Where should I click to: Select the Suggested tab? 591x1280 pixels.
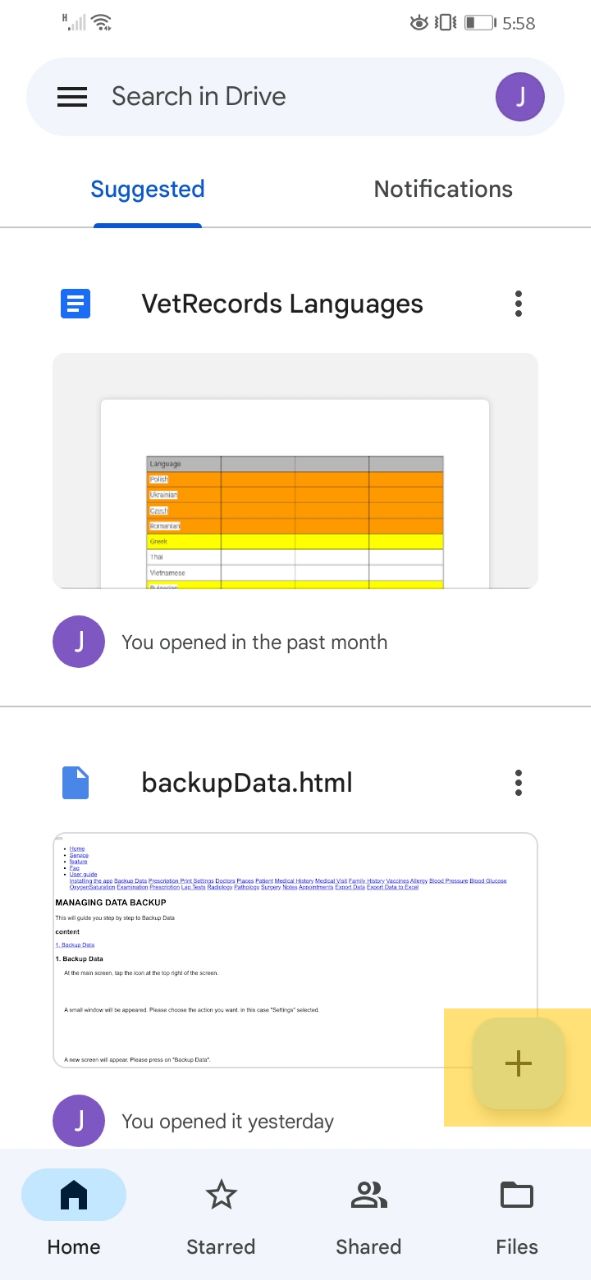(148, 189)
